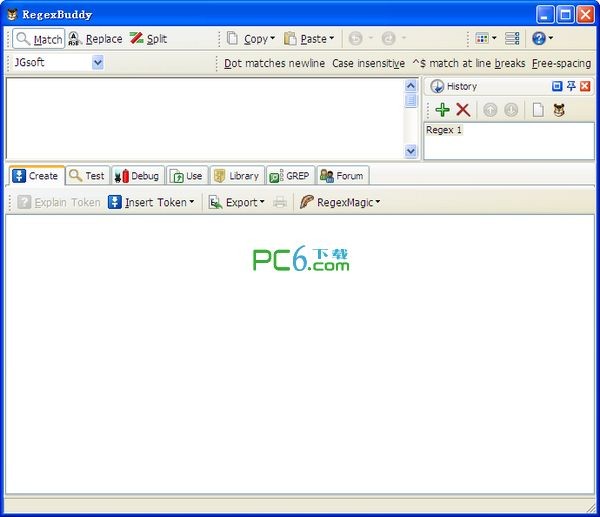Screen dimensions: 600x517
Task: Maximize the RegexBuddy window
Action: pos(565,15)
